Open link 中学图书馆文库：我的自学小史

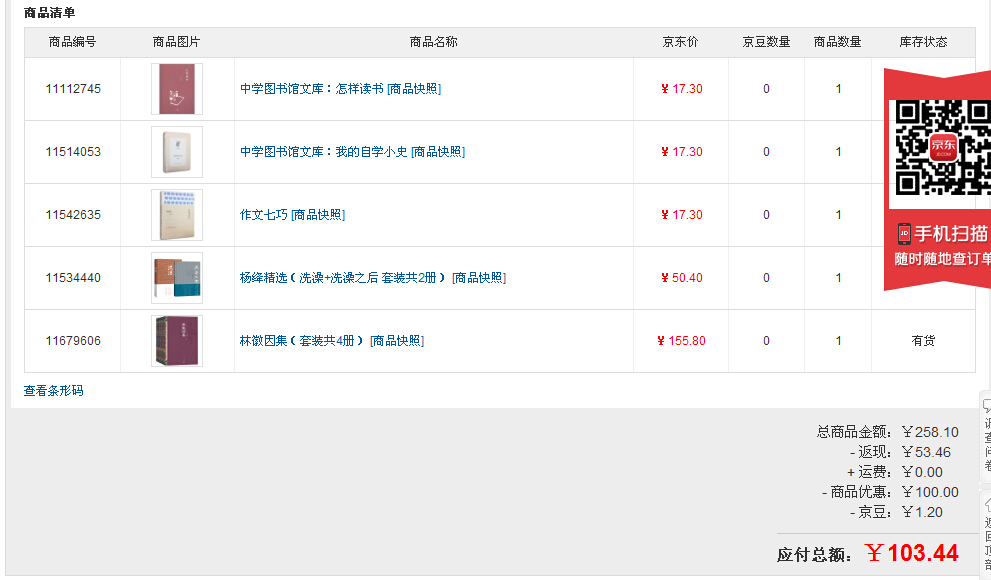tap(324, 152)
